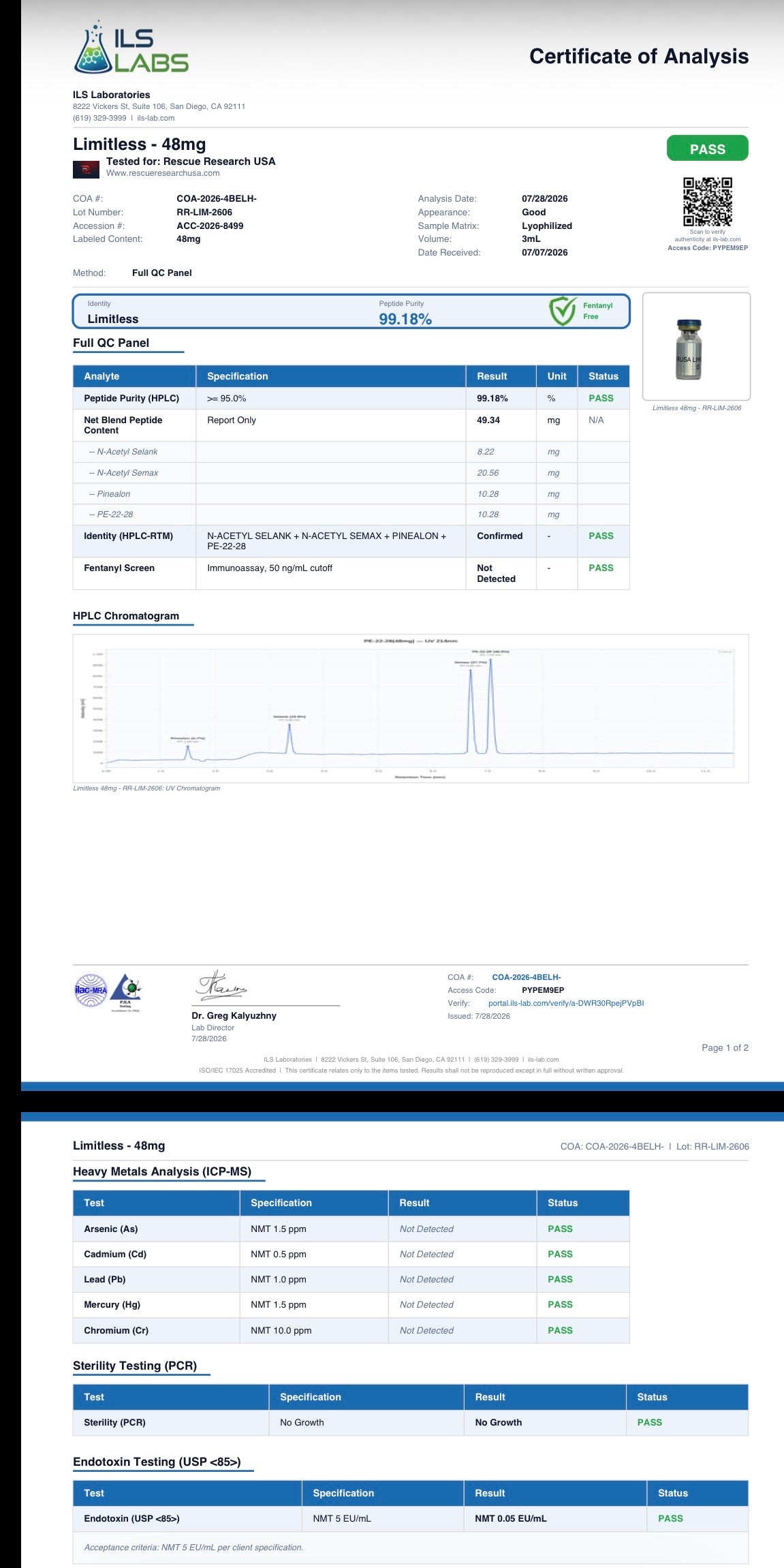This screenshot has width=784, height=1568.
Task: Select the 'Net Blend Peptide Content' row
Action: (x=351, y=425)
